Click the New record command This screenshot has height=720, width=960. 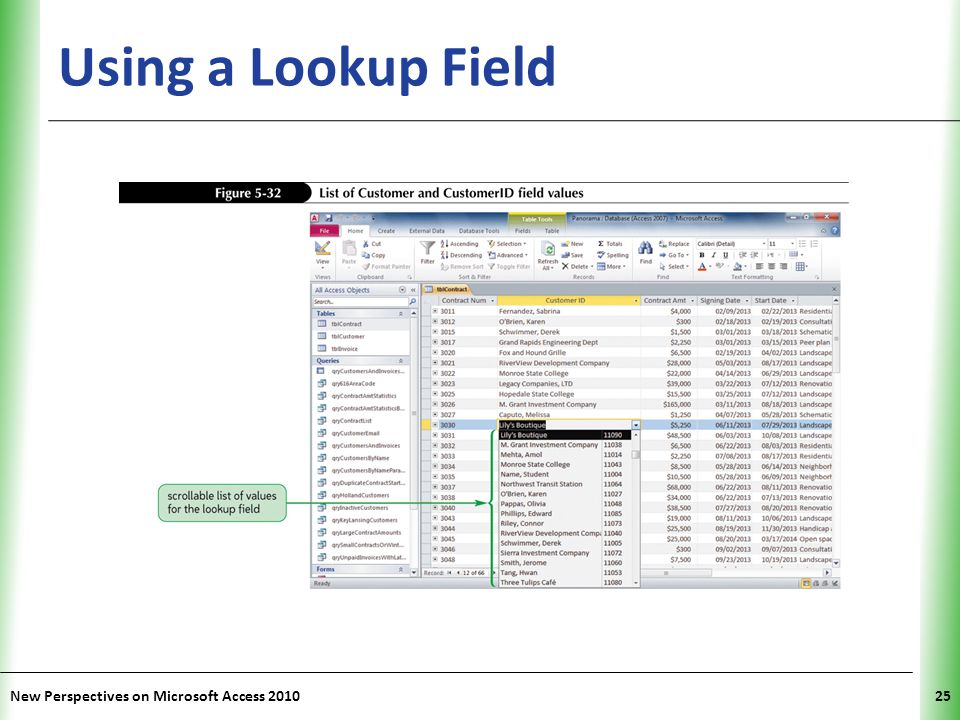pyautogui.click(x=572, y=244)
